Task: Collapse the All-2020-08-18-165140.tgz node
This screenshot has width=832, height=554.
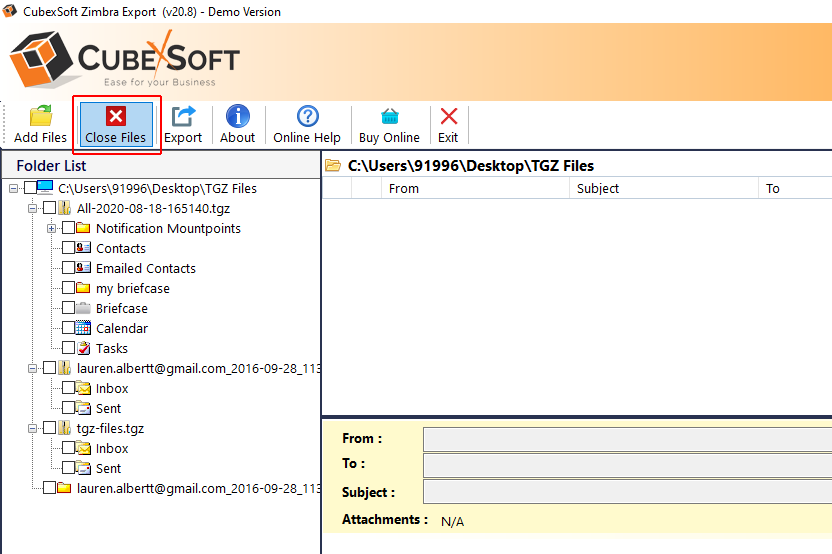Action: 32,209
